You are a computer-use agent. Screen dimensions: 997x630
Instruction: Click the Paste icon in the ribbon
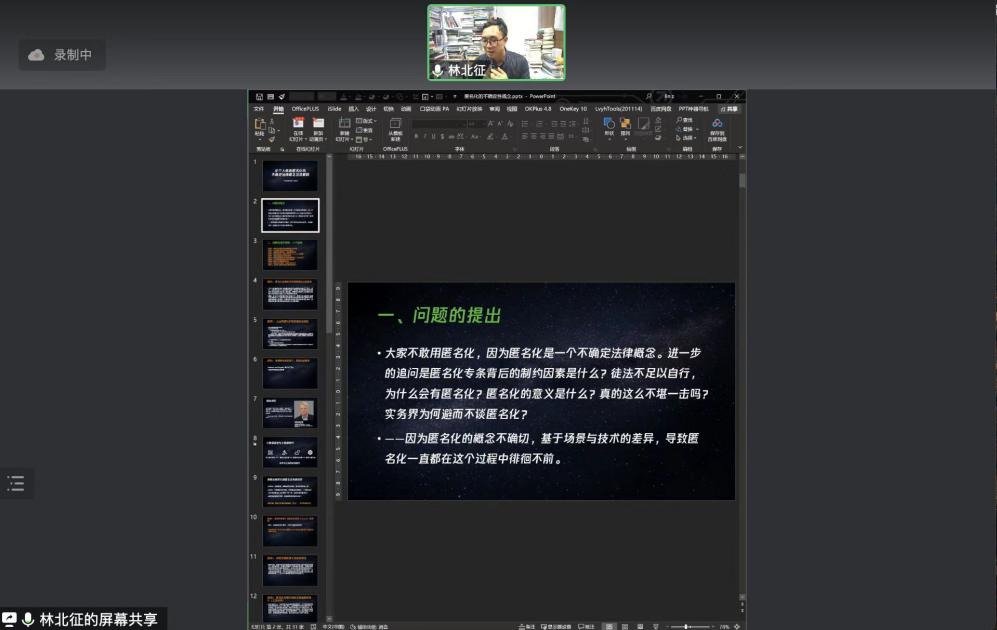[260, 125]
